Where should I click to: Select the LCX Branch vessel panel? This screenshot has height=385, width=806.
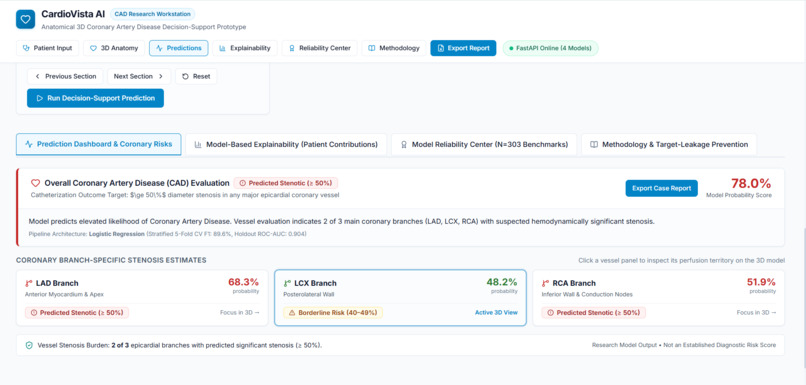pyautogui.click(x=400, y=298)
